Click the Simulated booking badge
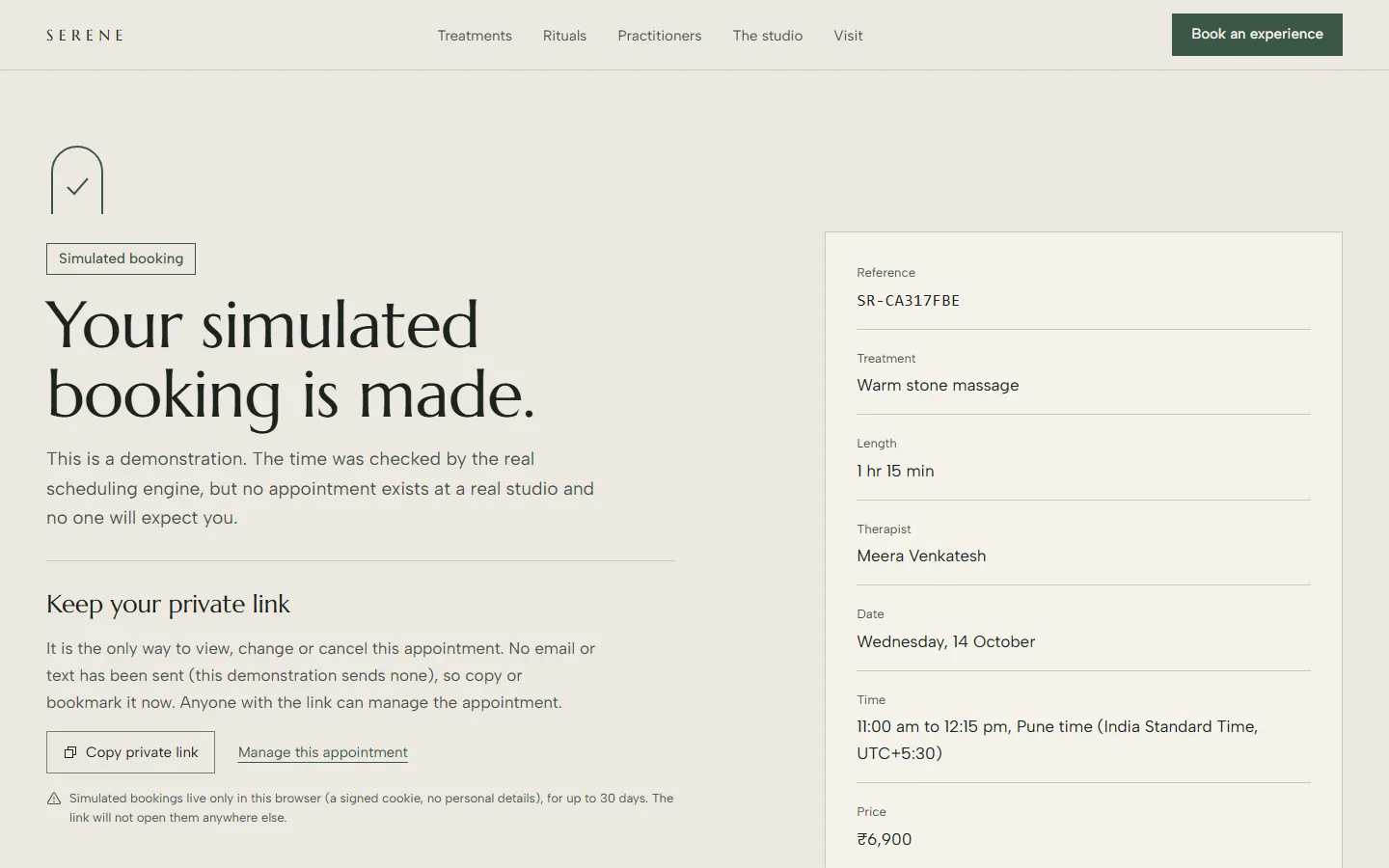Screen dimensions: 1389x868 (x=121, y=258)
